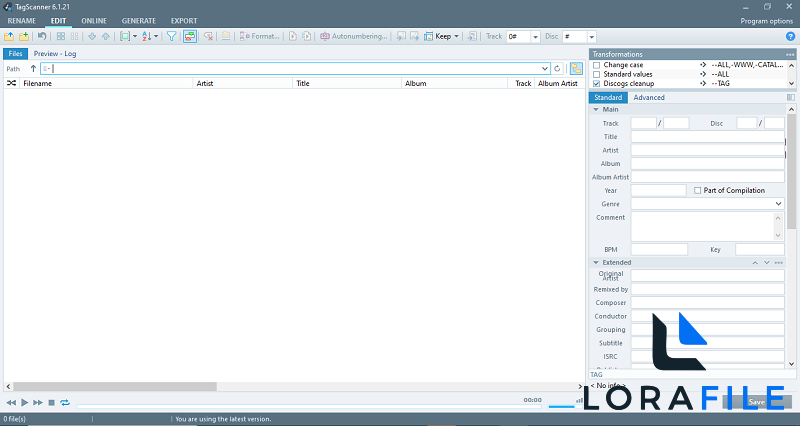Click the funnel filter icon
The image size is (800, 426).
coord(172,36)
